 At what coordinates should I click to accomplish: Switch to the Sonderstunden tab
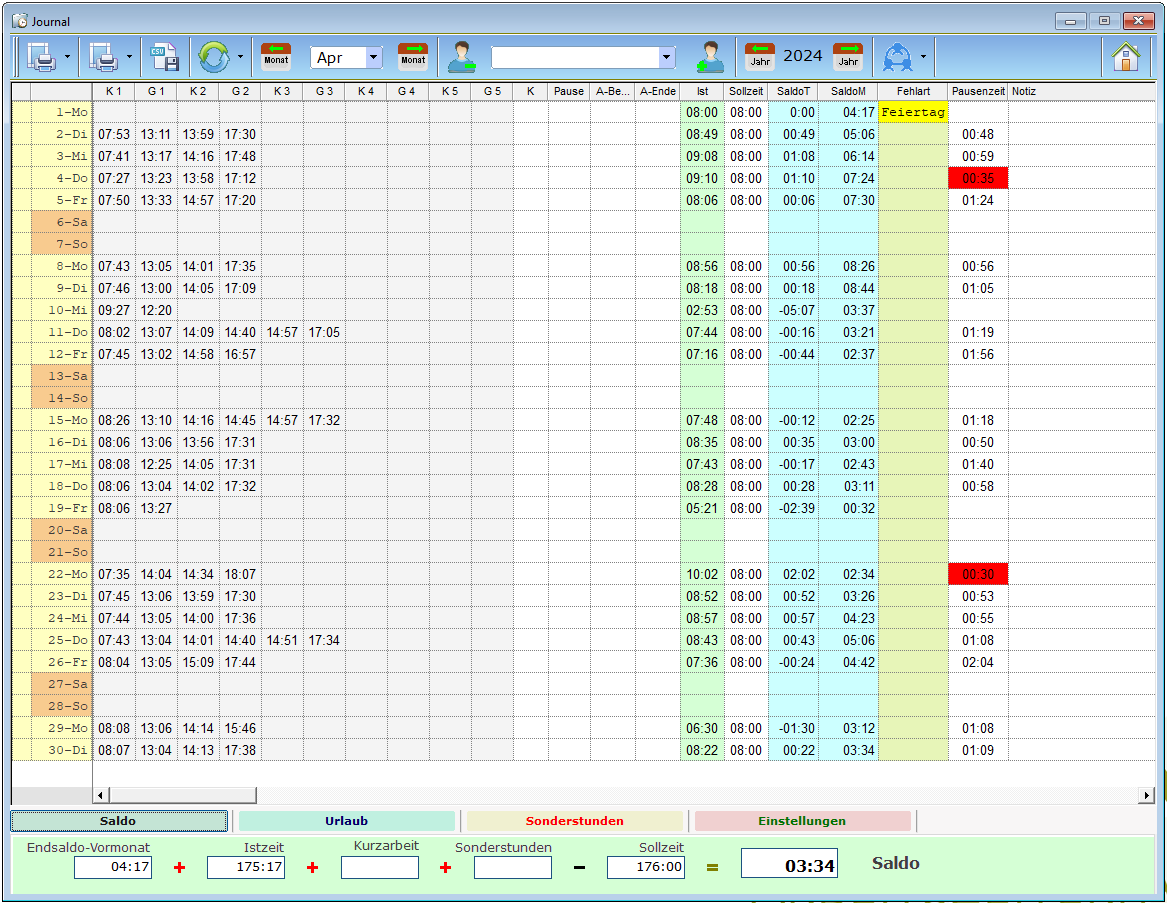tap(575, 821)
